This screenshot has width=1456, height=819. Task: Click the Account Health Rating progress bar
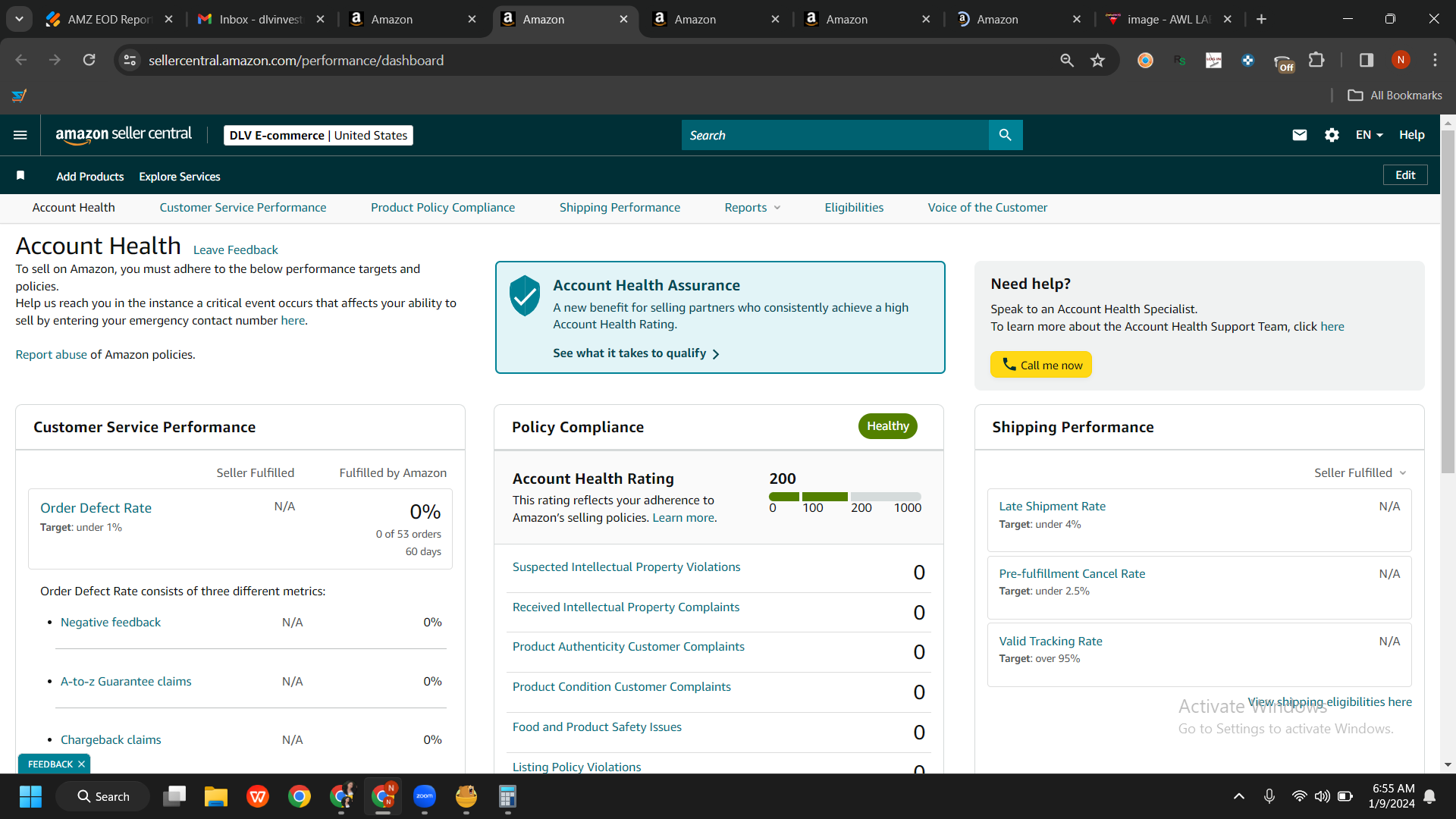point(846,497)
